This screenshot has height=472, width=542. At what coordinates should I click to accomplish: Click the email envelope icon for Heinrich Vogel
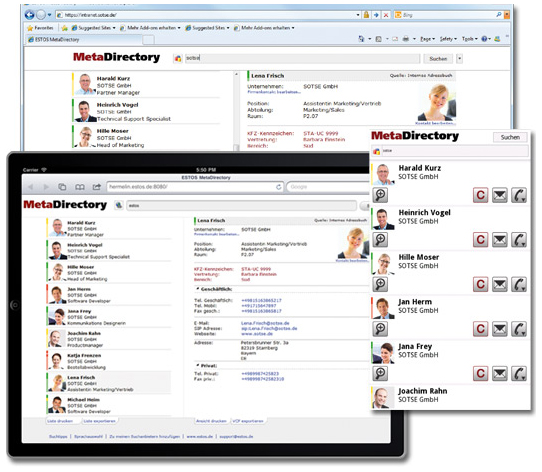[499, 240]
